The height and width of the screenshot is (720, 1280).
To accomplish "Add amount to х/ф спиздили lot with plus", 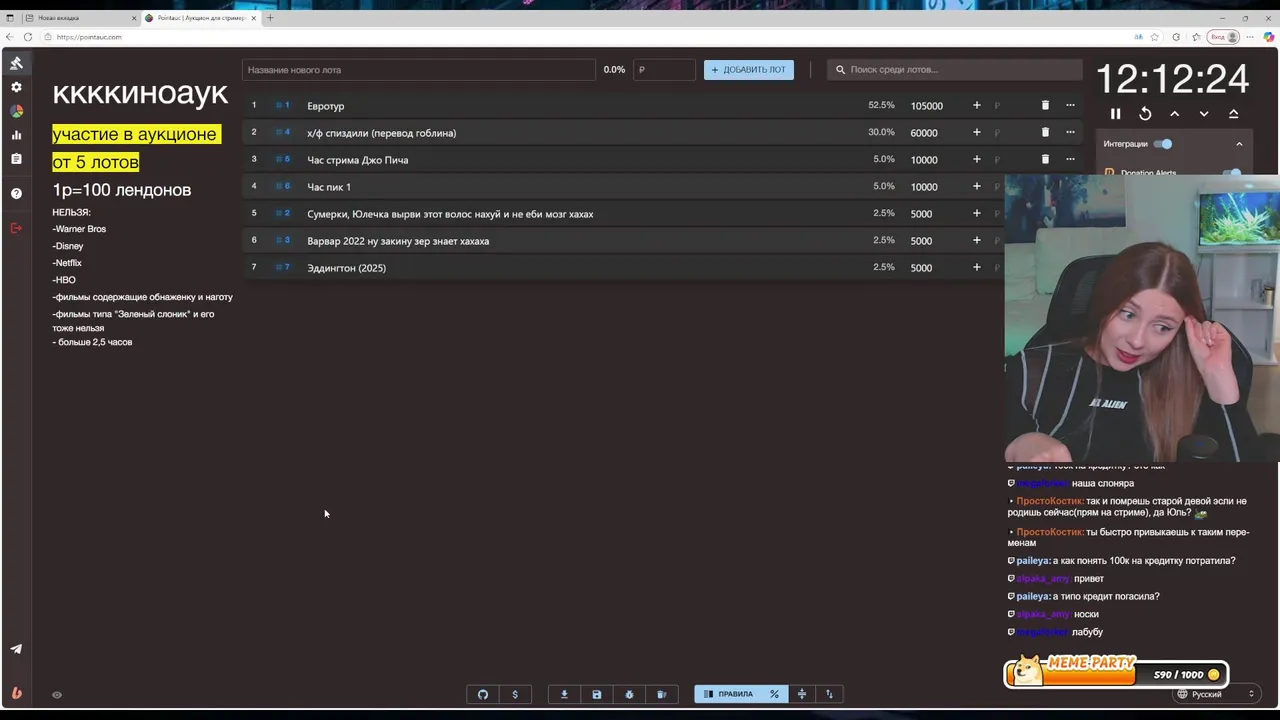I will pyautogui.click(x=977, y=132).
